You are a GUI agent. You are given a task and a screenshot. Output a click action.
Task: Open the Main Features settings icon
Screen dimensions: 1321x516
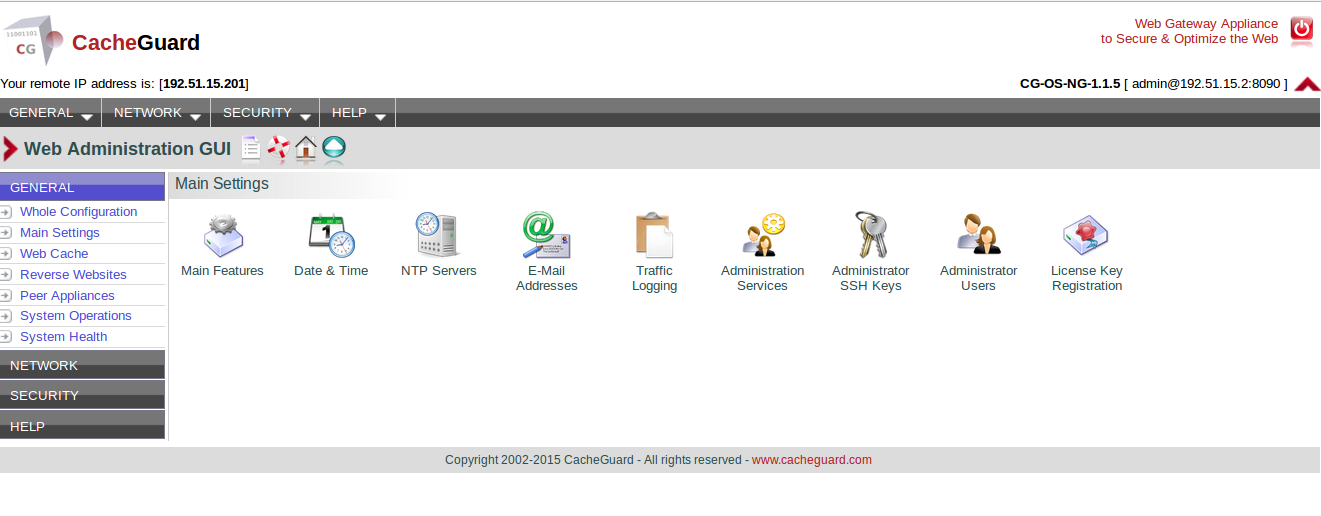223,236
